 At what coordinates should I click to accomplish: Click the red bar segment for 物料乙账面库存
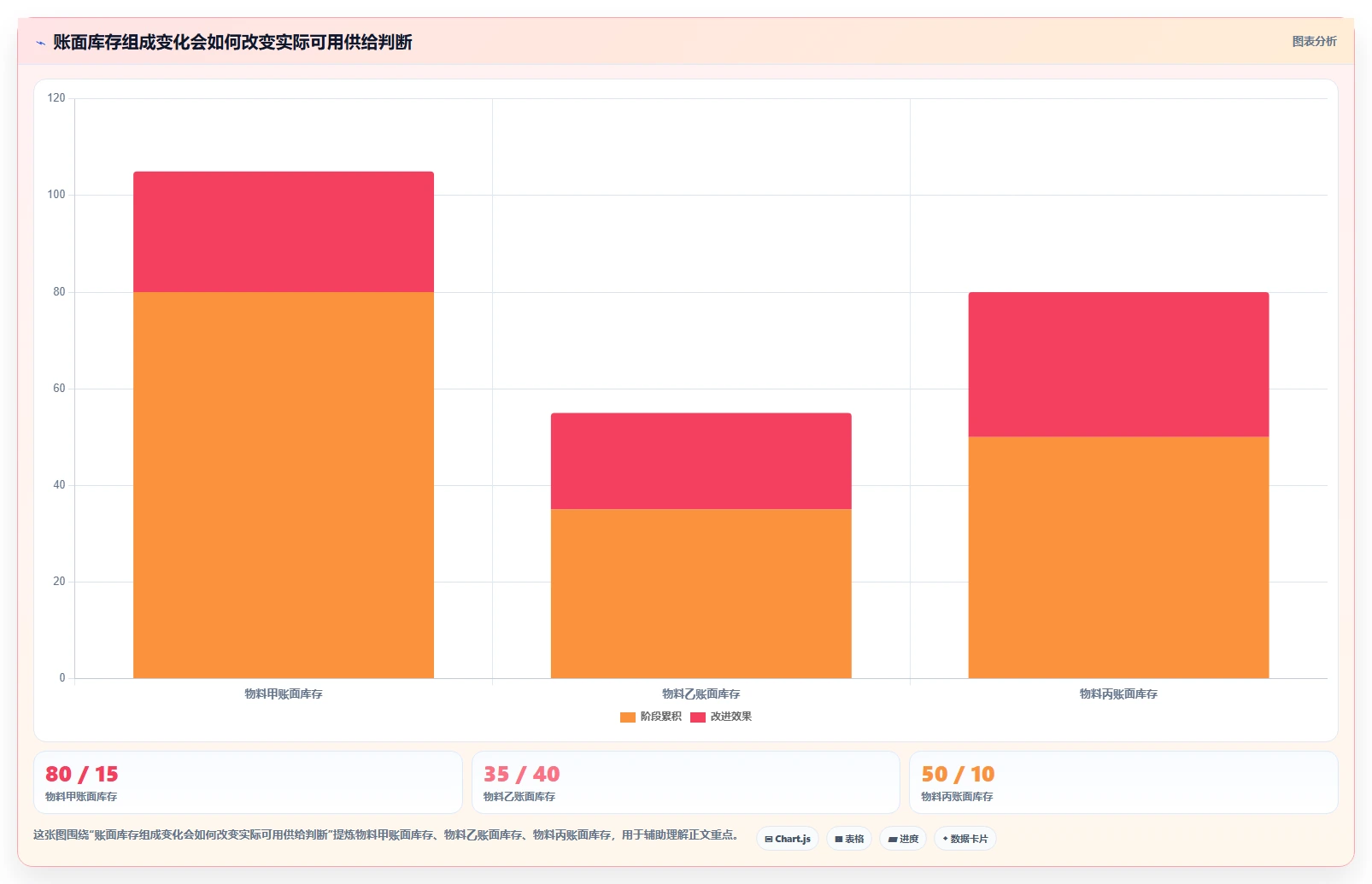701,461
